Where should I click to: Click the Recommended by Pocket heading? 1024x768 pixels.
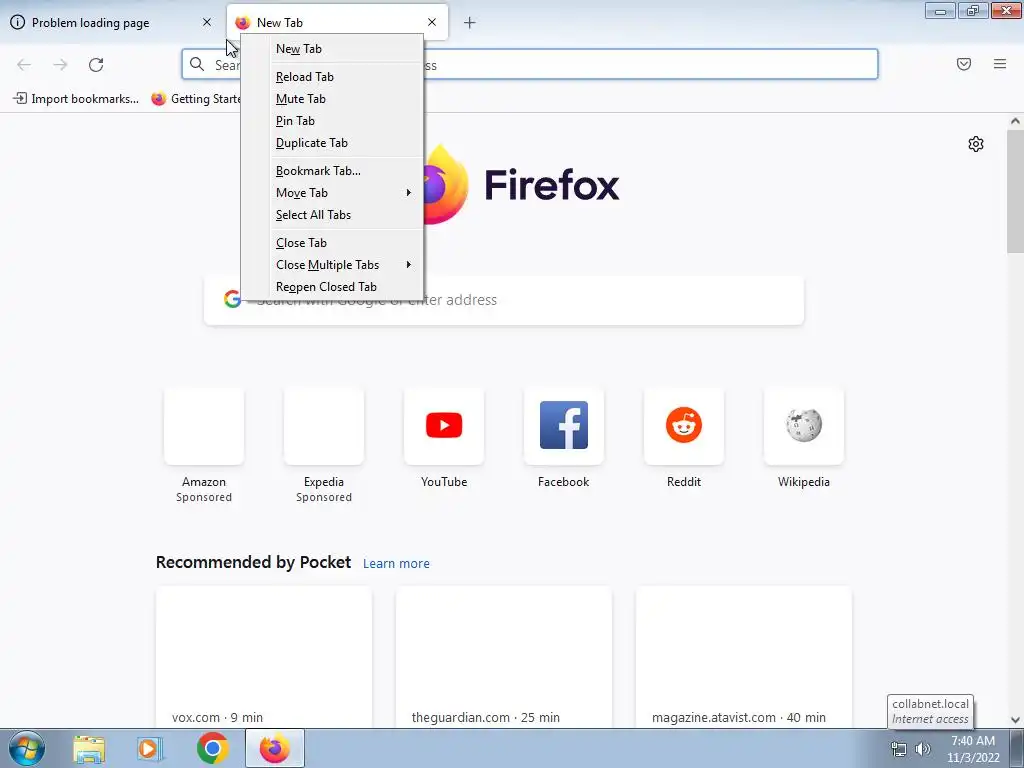click(253, 562)
